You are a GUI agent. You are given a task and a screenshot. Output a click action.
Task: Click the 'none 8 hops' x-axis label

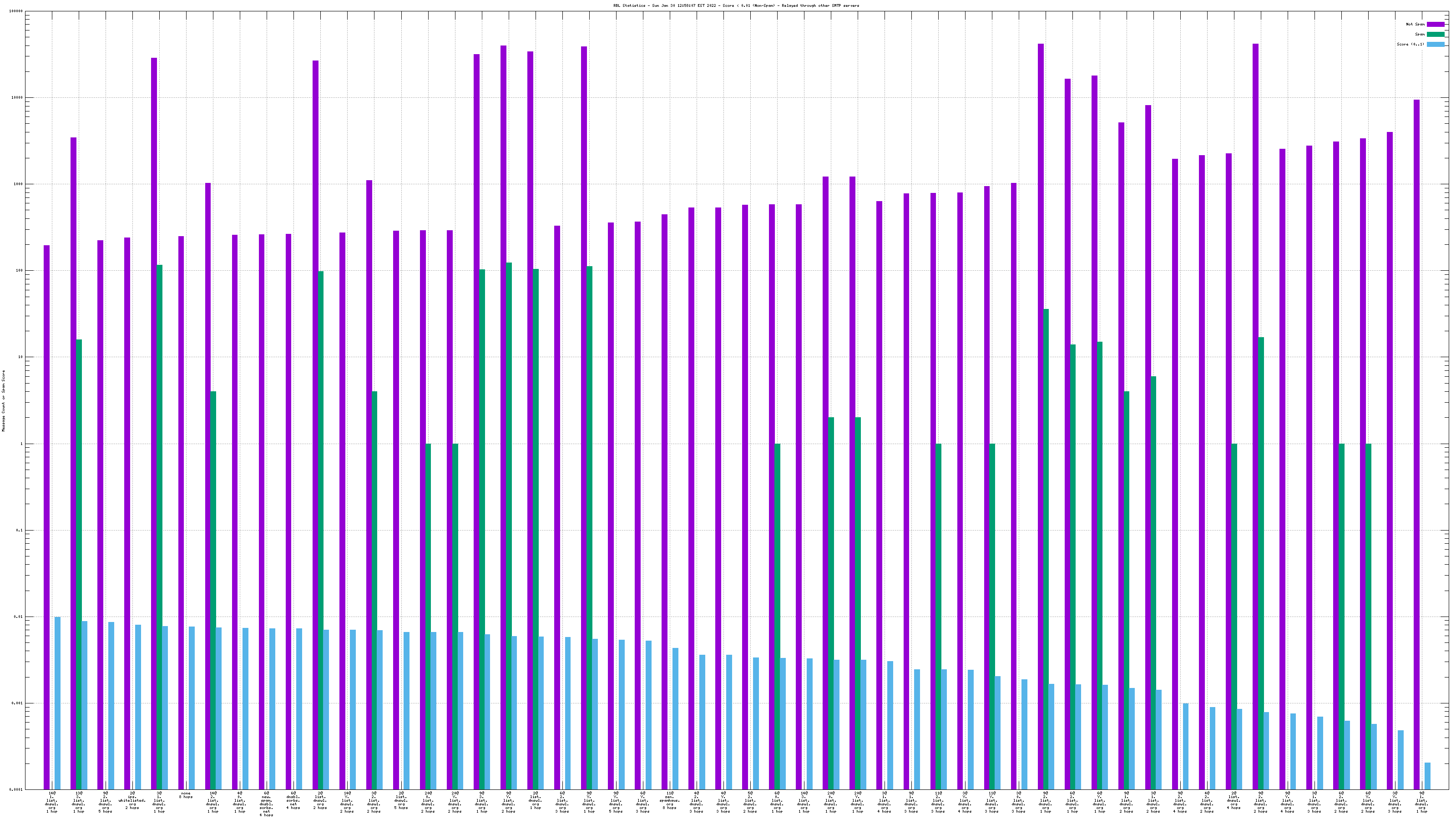click(x=186, y=795)
